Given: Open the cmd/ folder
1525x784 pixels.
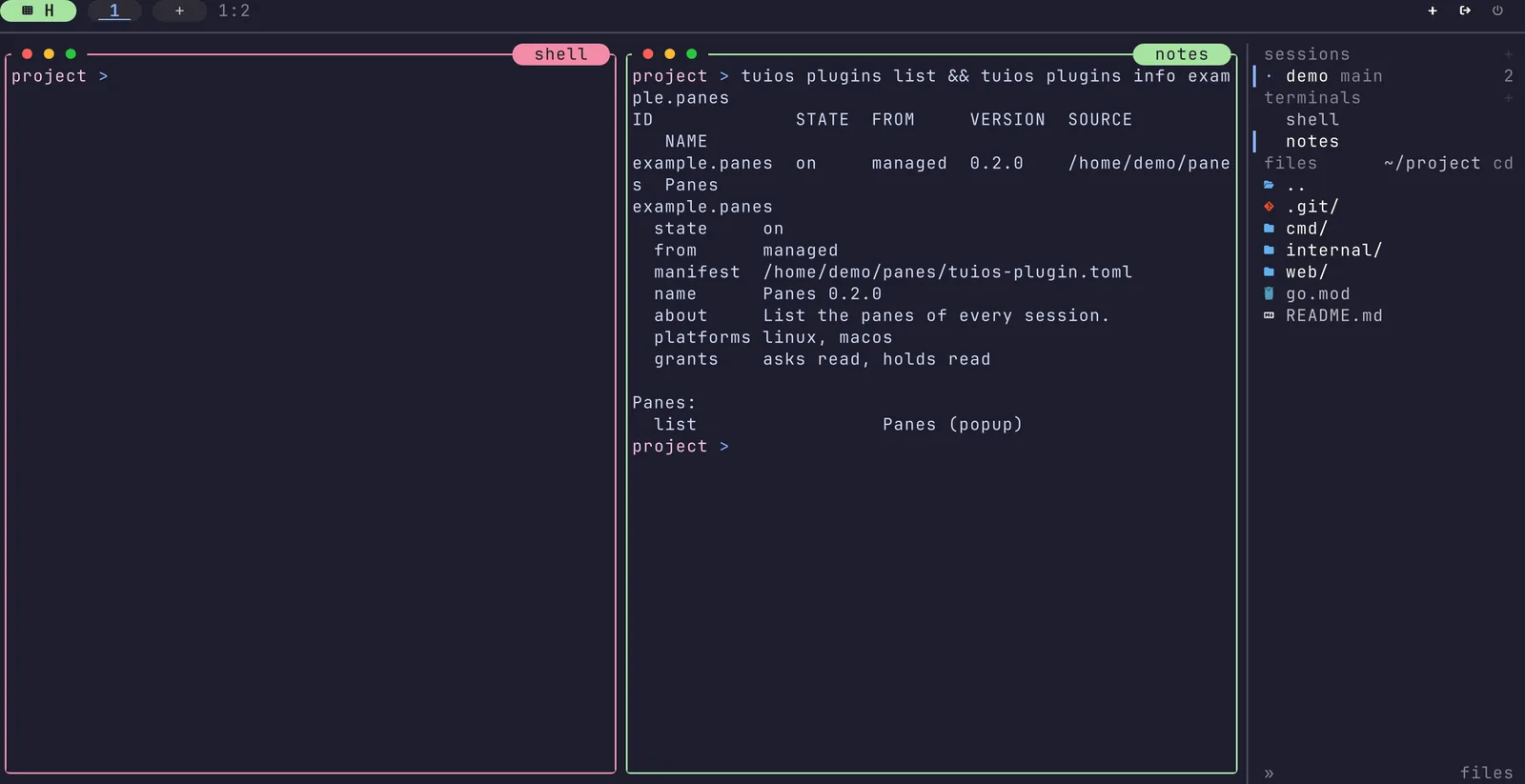Looking at the screenshot, I should tap(1307, 229).
